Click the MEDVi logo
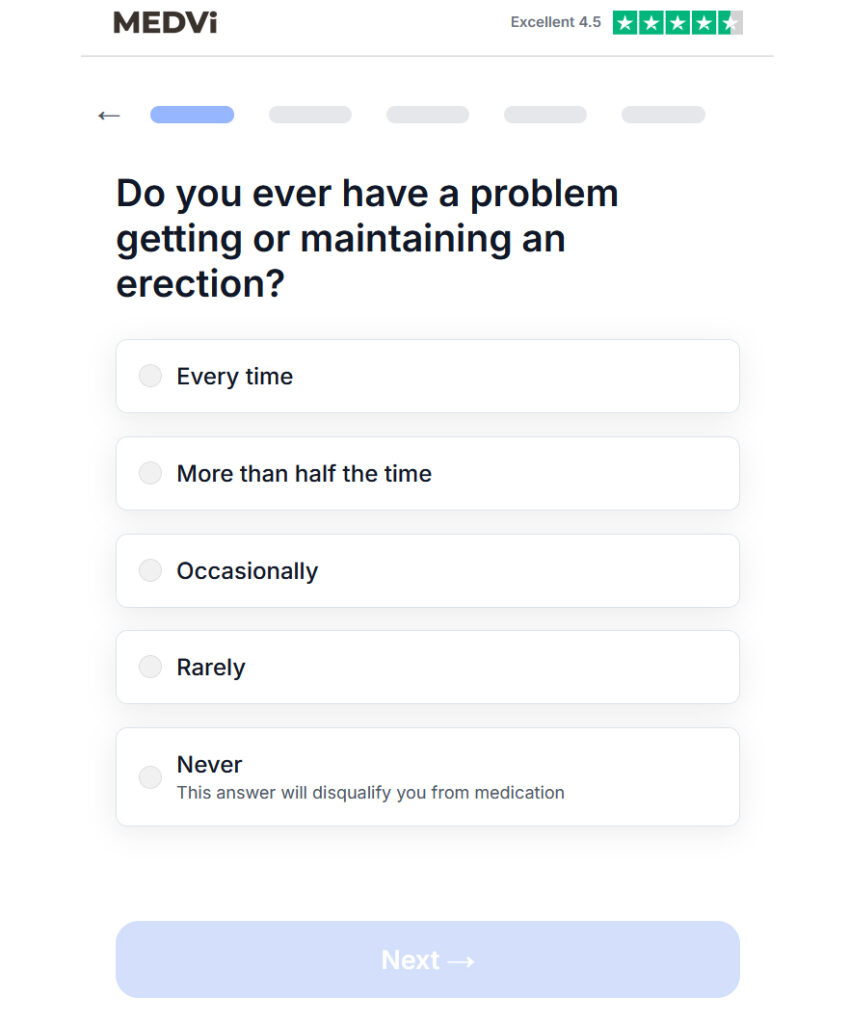Image resolution: width=849 pixels, height=1024 pixels. pos(165,23)
